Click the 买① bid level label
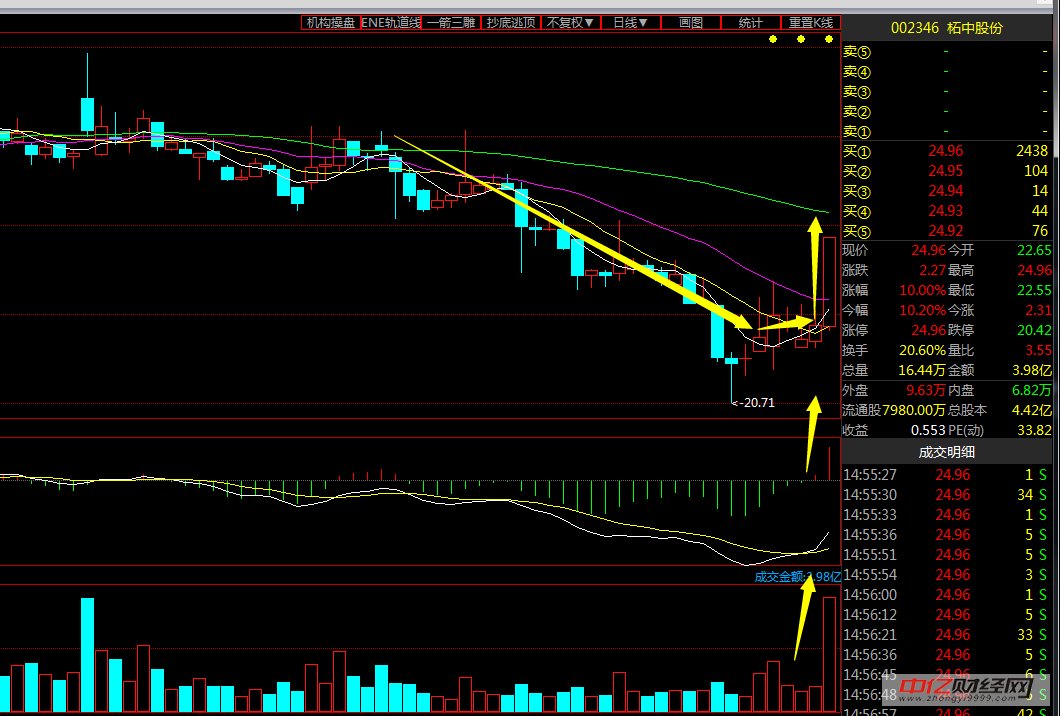 [857, 151]
